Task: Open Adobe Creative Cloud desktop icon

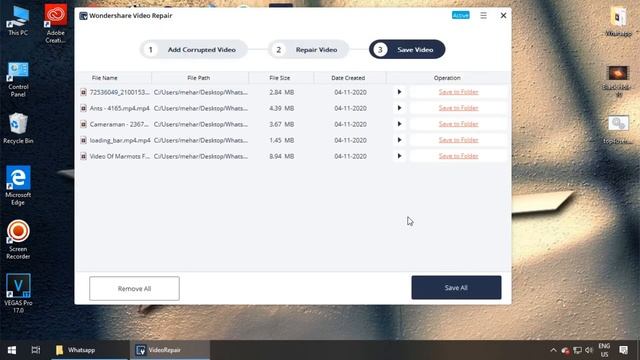Action: (56, 23)
